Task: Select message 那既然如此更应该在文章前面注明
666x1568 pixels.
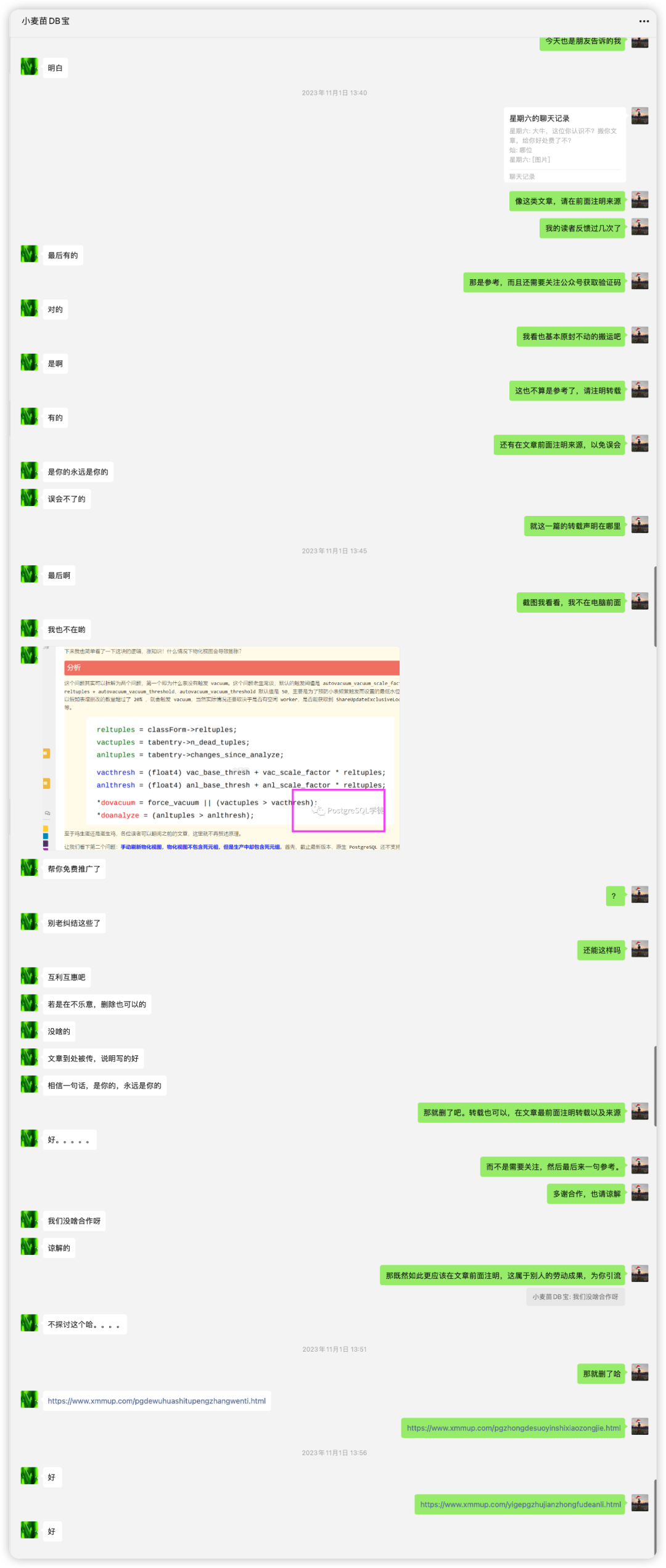Action: [503, 1275]
